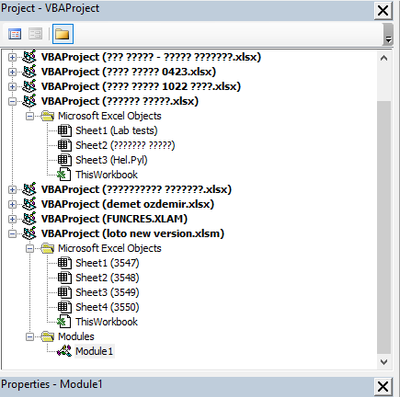The width and height of the screenshot is (400, 397).
Task: Expand VBAProject (?????????? ???????.xlsx) node
Action: point(12,189)
